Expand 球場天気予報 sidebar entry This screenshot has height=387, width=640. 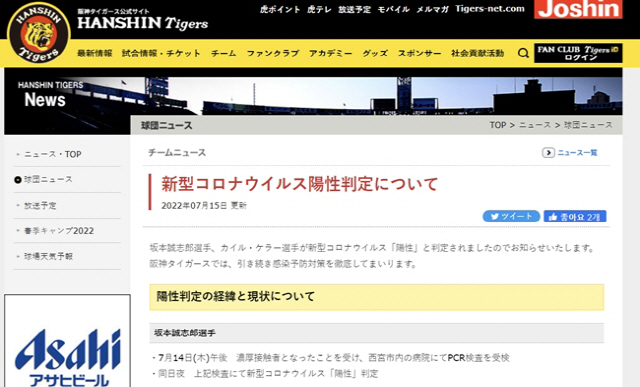48,256
